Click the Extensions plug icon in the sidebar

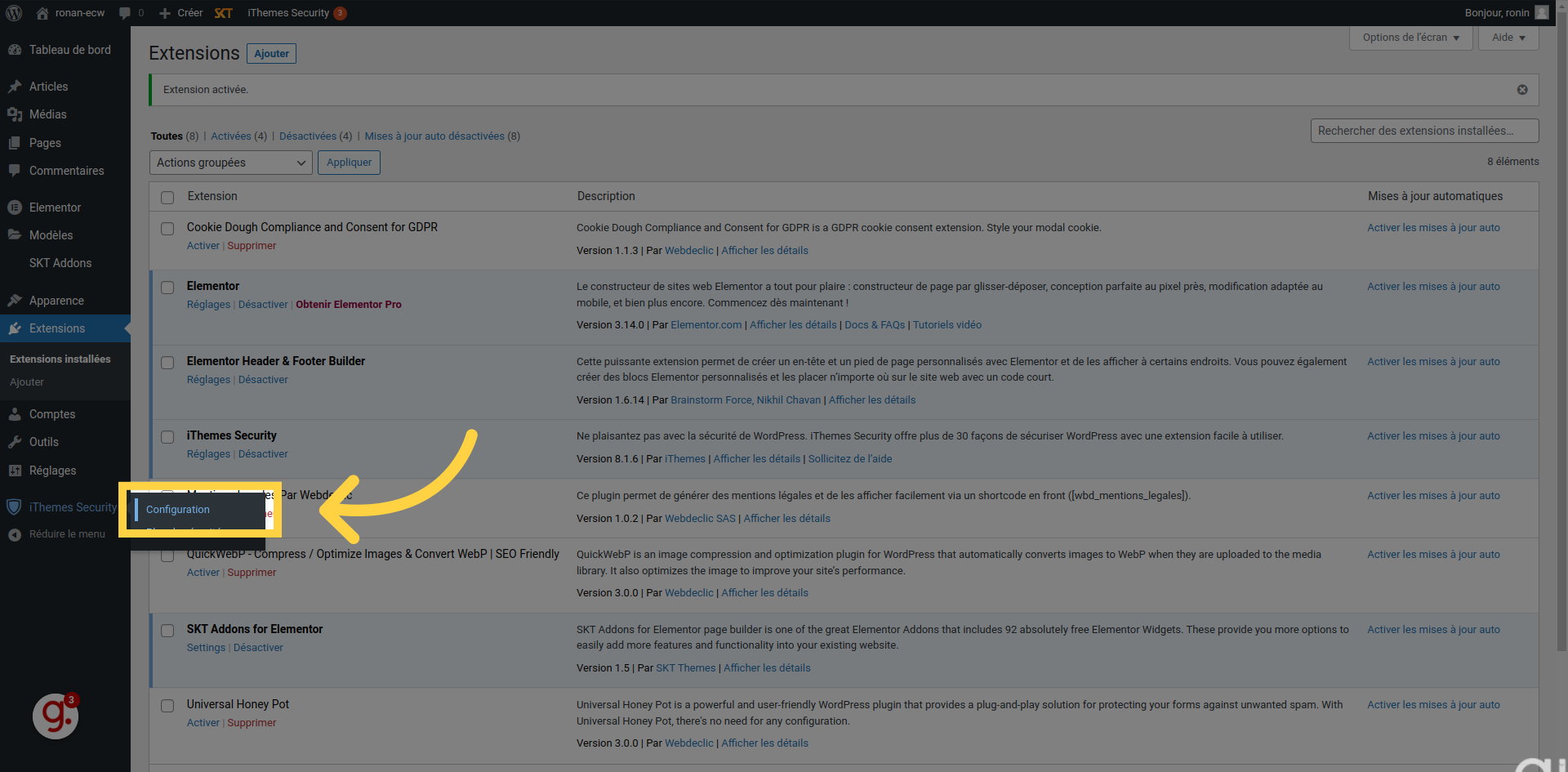click(x=15, y=328)
